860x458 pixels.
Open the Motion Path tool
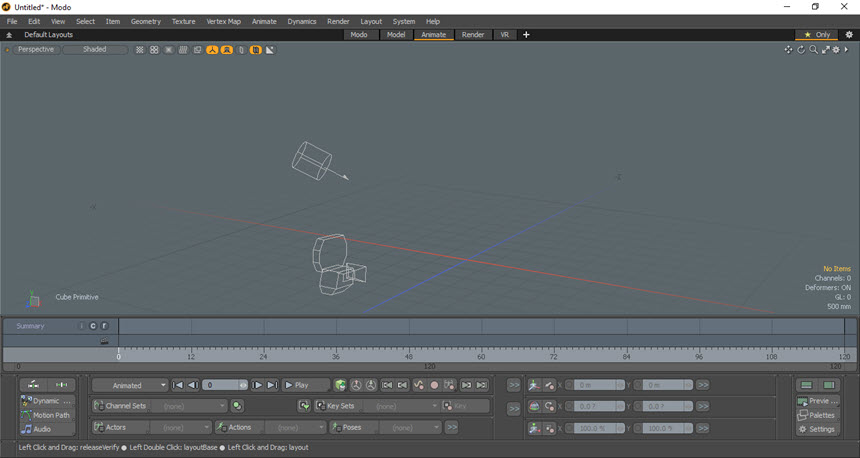point(50,415)
